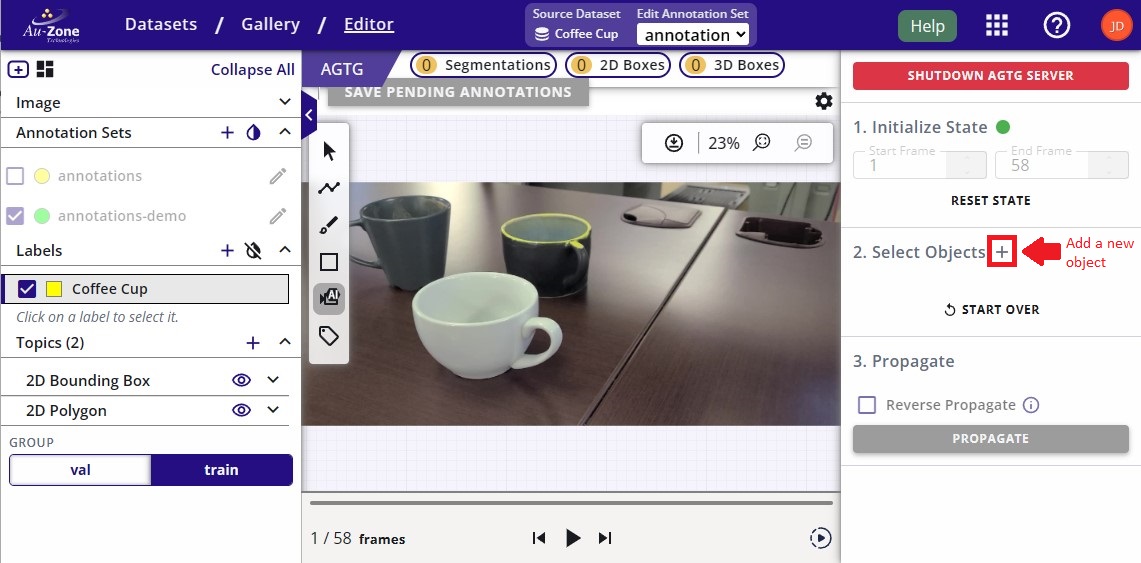Add a new panel with plus-box icon
This screenshot has width=1141, height=563.
tap(18, 70)
